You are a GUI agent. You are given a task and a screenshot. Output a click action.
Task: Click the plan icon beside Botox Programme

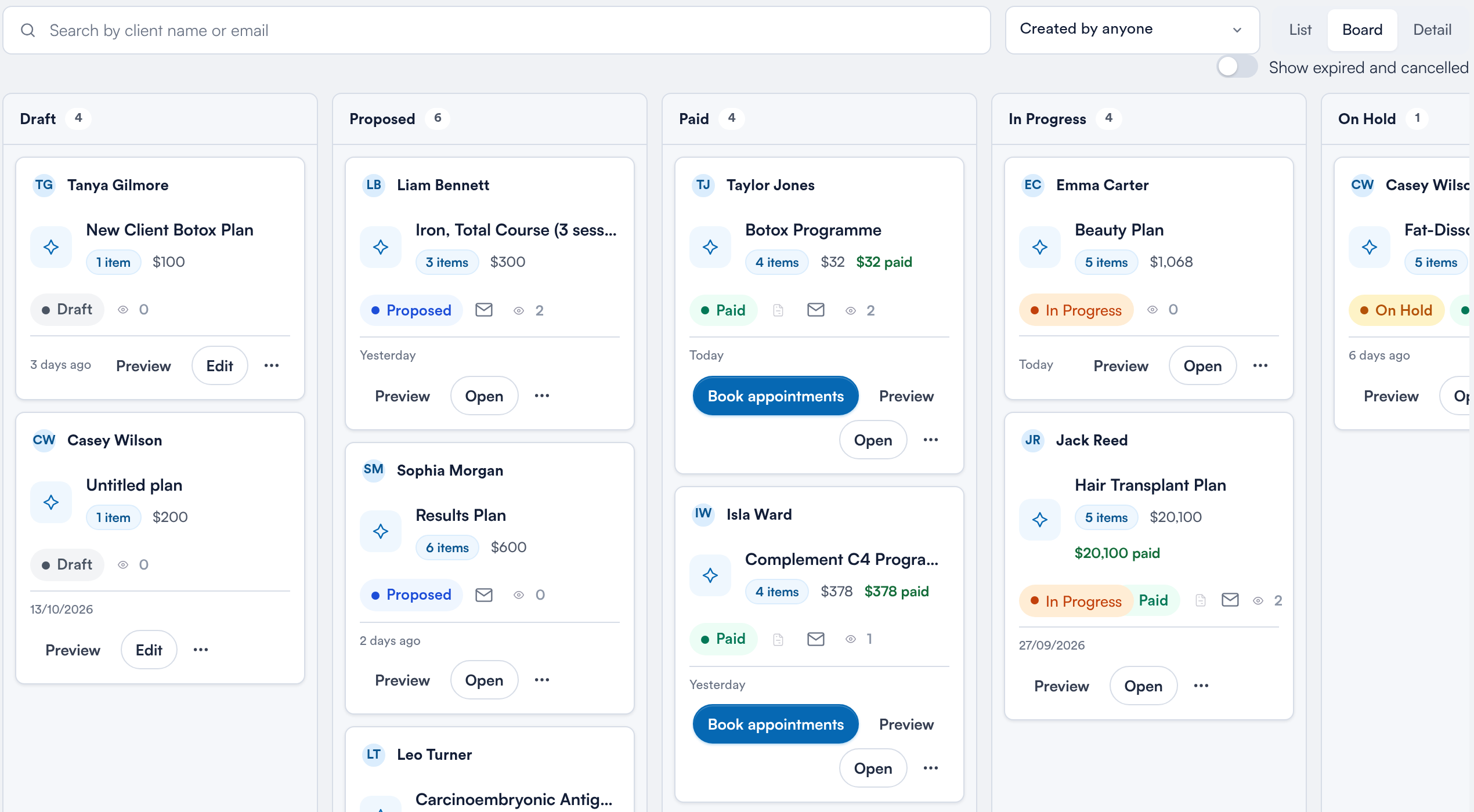coord(710,247)
